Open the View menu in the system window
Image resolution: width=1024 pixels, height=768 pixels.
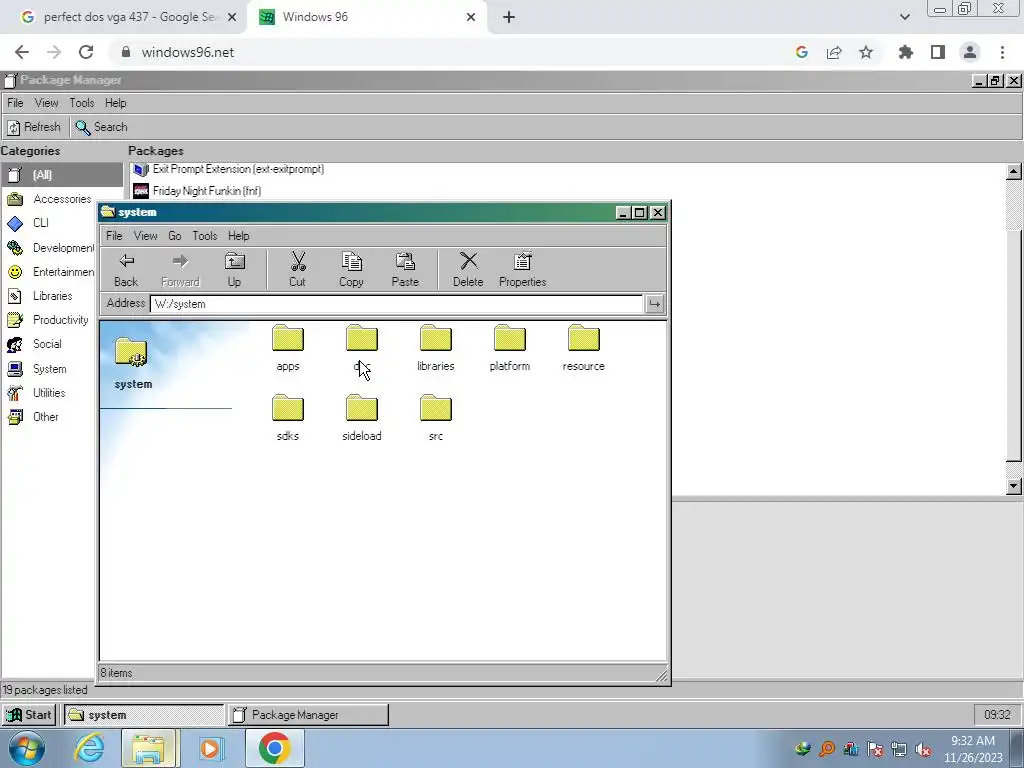pyautogui.click(x=146, y=236)
